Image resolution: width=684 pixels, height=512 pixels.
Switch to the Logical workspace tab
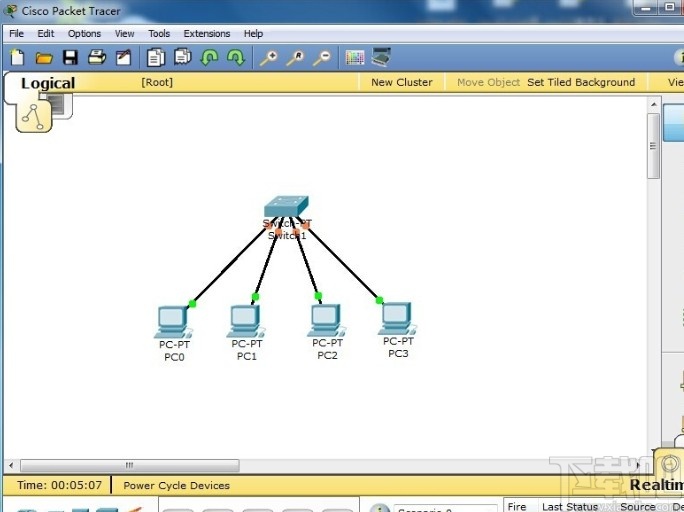pos(48,83)
